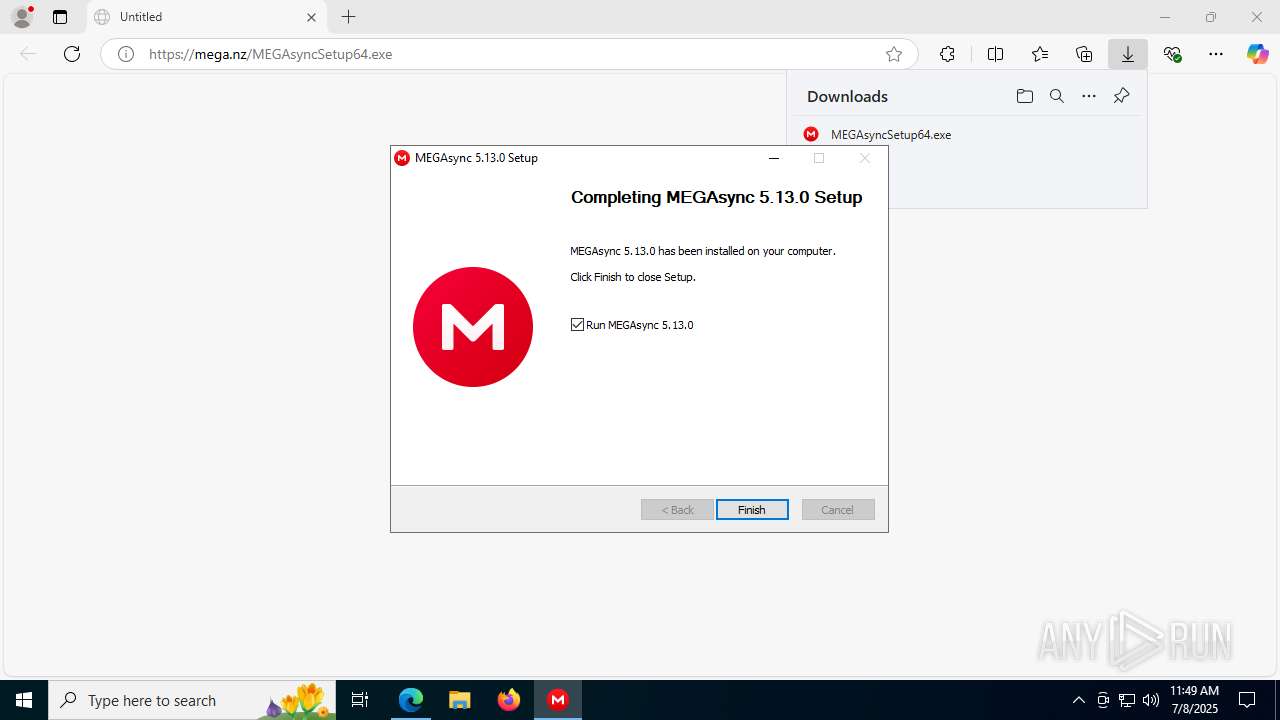Close the Untitled tab
The height and width of the screenshot is (720, 1280).
click(311, 17)
